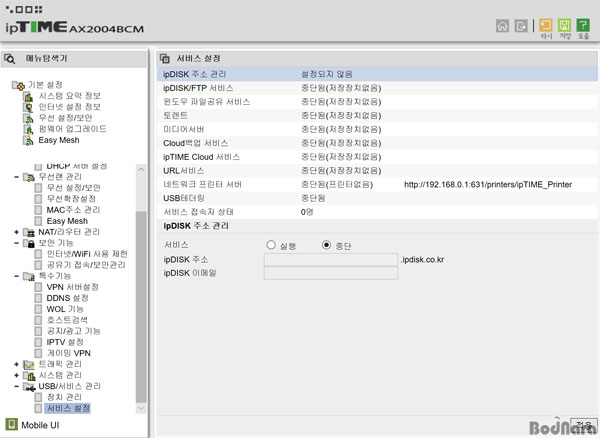Open IPTV 설정 menu item
This screenshot has width=600, height=438.
click(x=65, y=342)
